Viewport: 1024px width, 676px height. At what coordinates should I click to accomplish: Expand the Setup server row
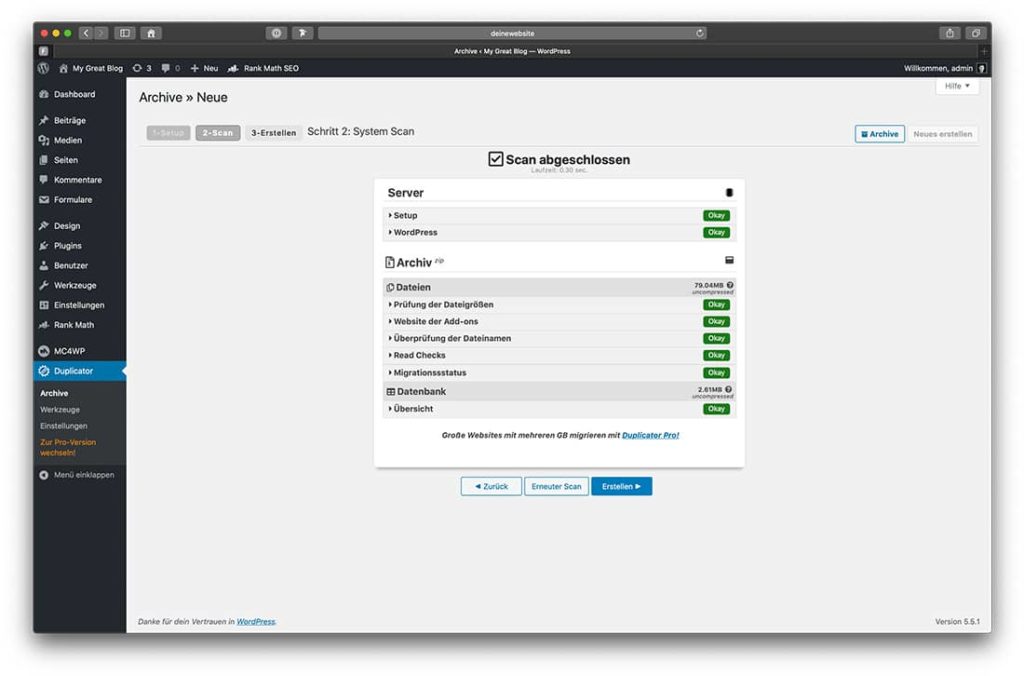pyautogui.click(x=559, y=216)
